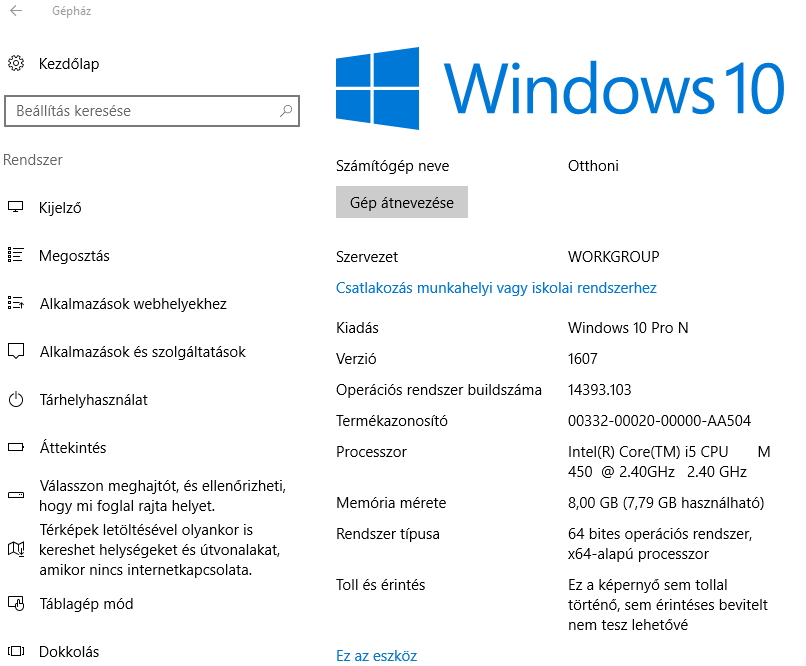Click the Gép átnevezése button
This screenshot has width=806, height=666.
pyautogui.click(x=402, y=202)
